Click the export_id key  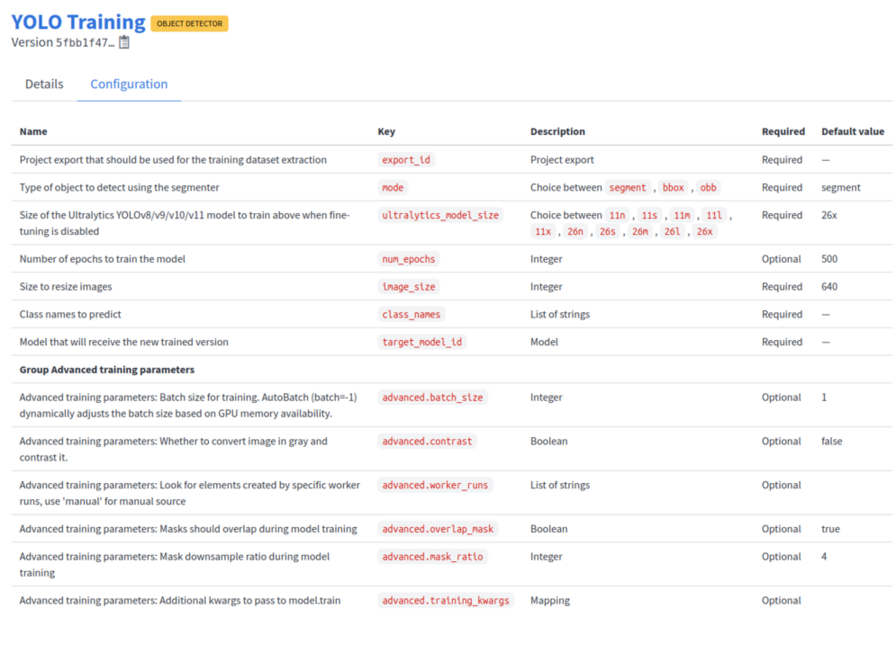(x=406, y=159)
